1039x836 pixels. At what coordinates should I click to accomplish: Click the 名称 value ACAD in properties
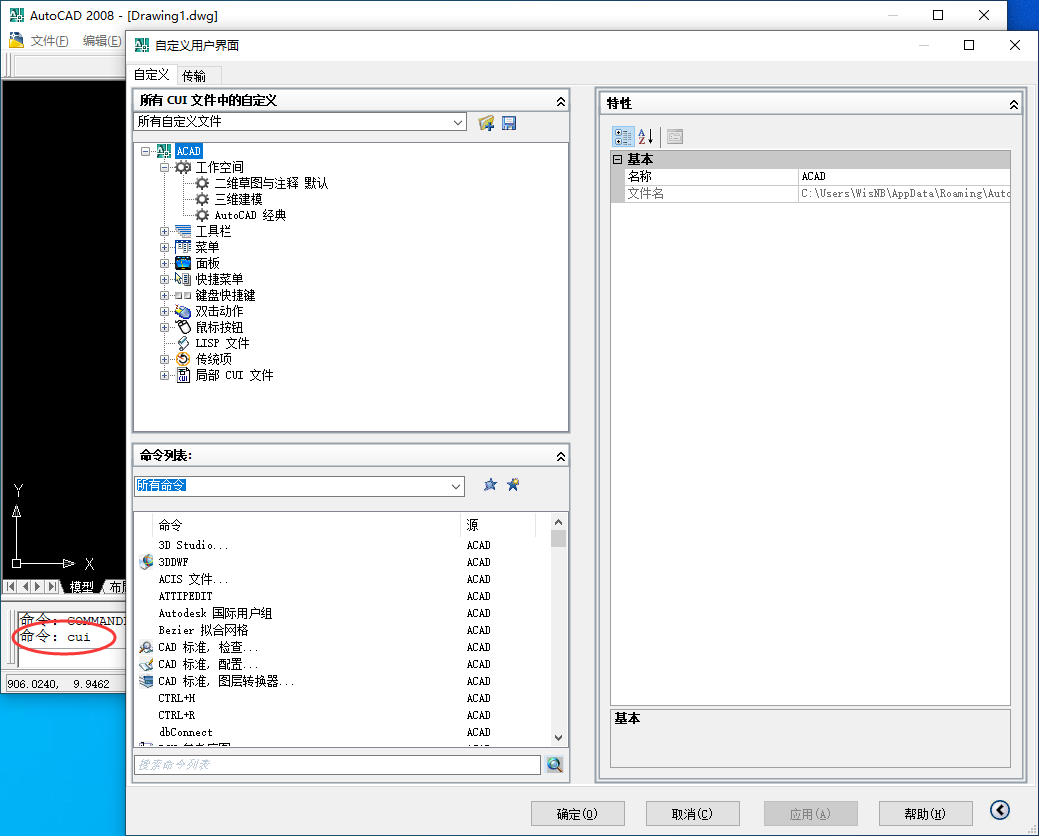click(x=904, y=176)
